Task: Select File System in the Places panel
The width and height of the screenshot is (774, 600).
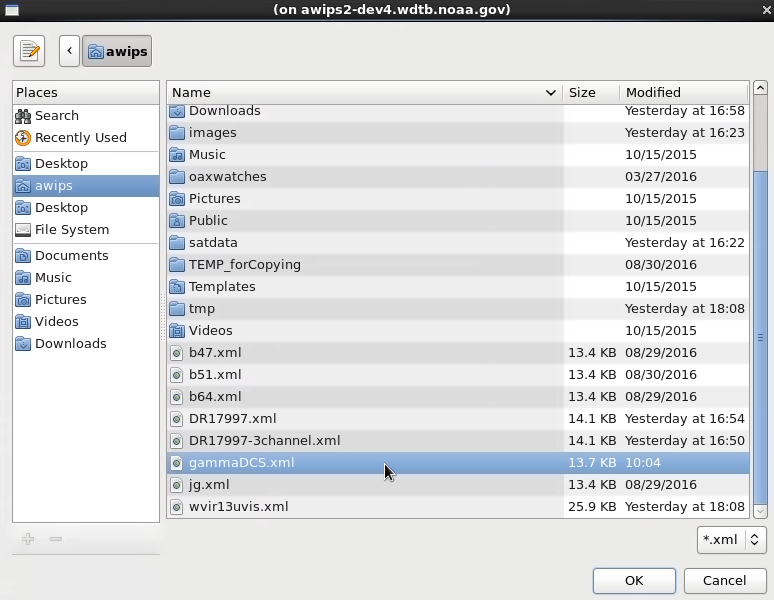Action: (x=86, y=229)
